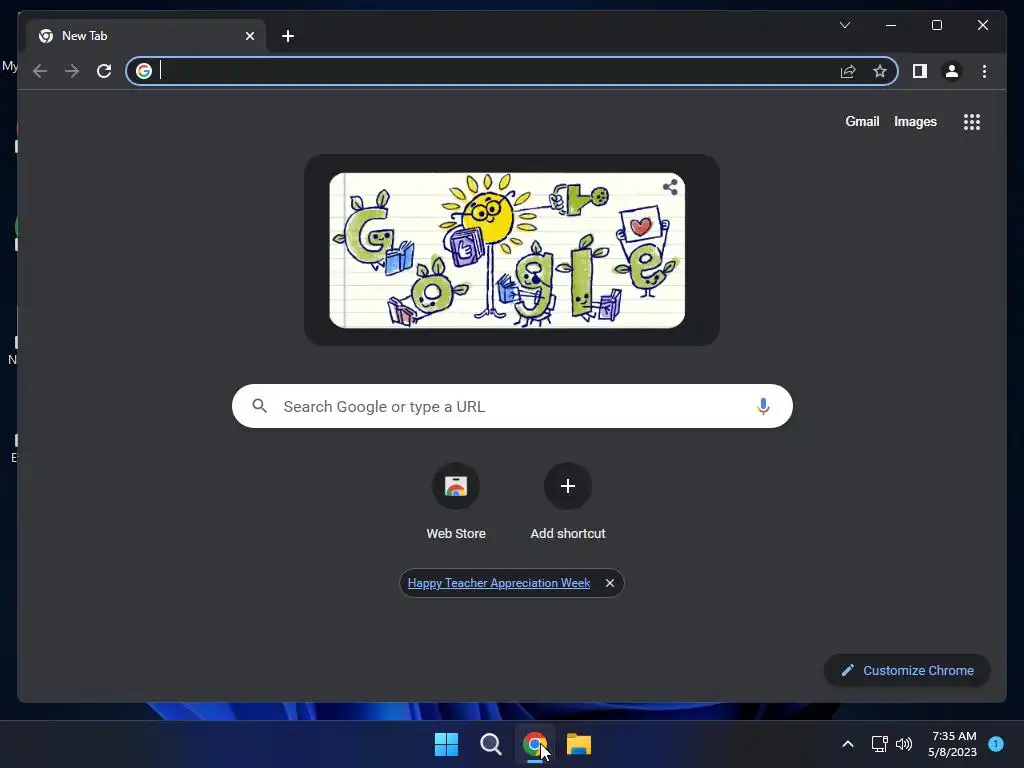Open Windows taskbar search
The width and height of the screenshot is (1024, 768).
(490, 744)
